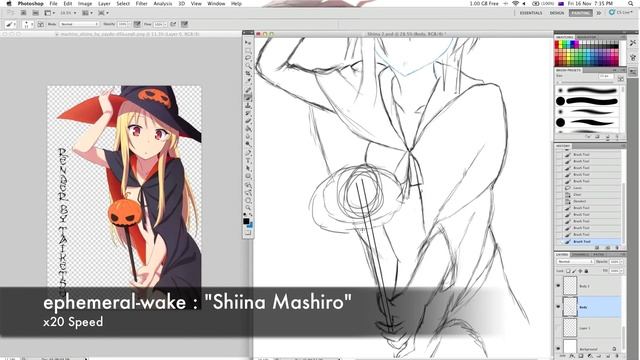This screenshot has width=640, height=360.
Task: Switch to the Paths tab
Action: coord(598,255)
